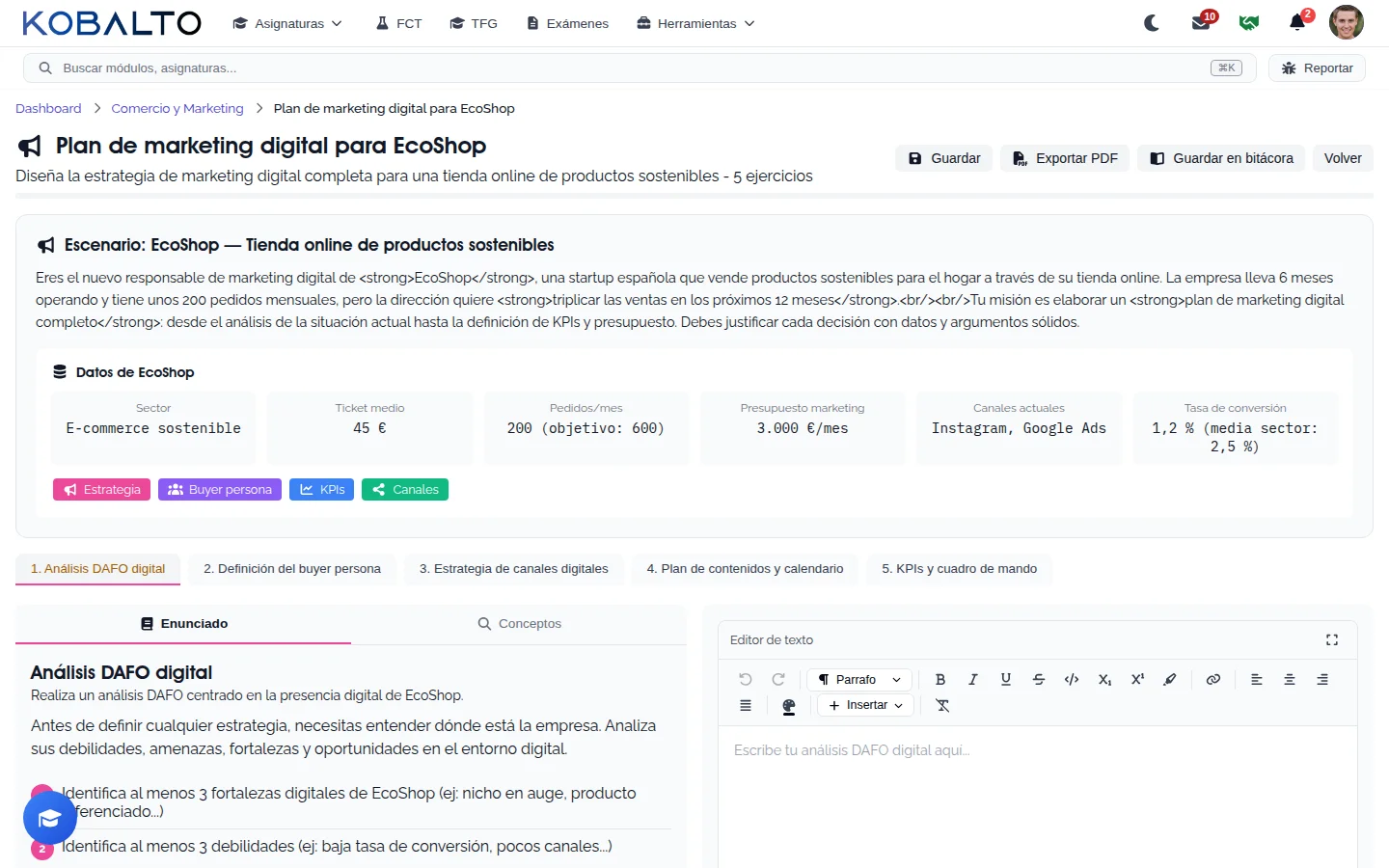Open the Insertar dropdown
Viewport: 1389px width, 868px height.
[x=865, y=705]
